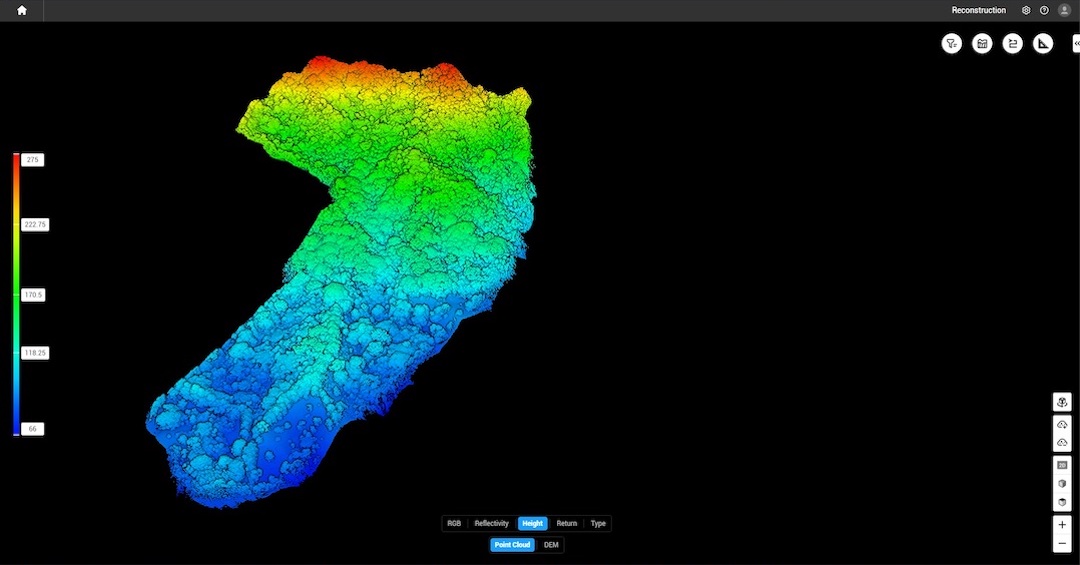Open the user account menu
Screen dimensions: 1080x565
pyautogui.click(x=1064, y=10)
